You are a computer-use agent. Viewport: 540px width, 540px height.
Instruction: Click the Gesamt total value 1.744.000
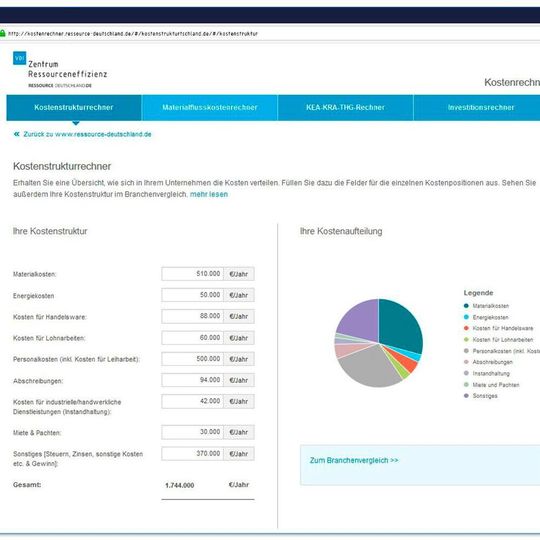click(179, 485)
